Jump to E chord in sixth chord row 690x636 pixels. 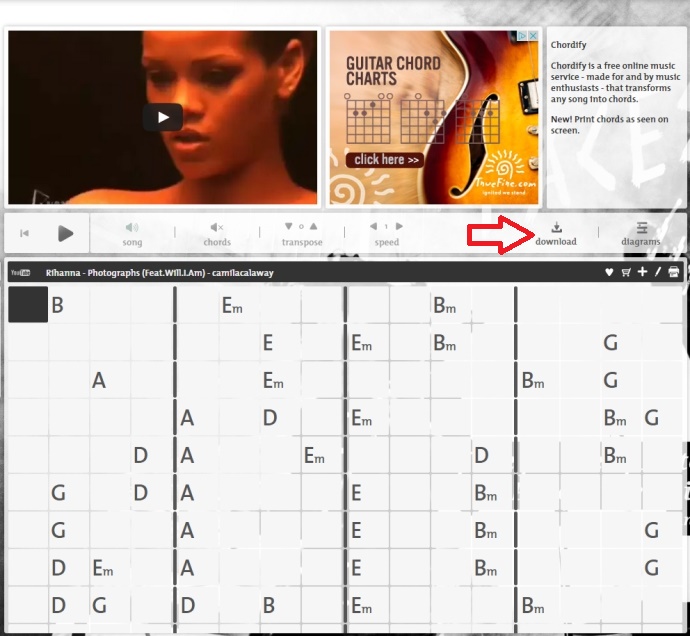tap(356, 493)
